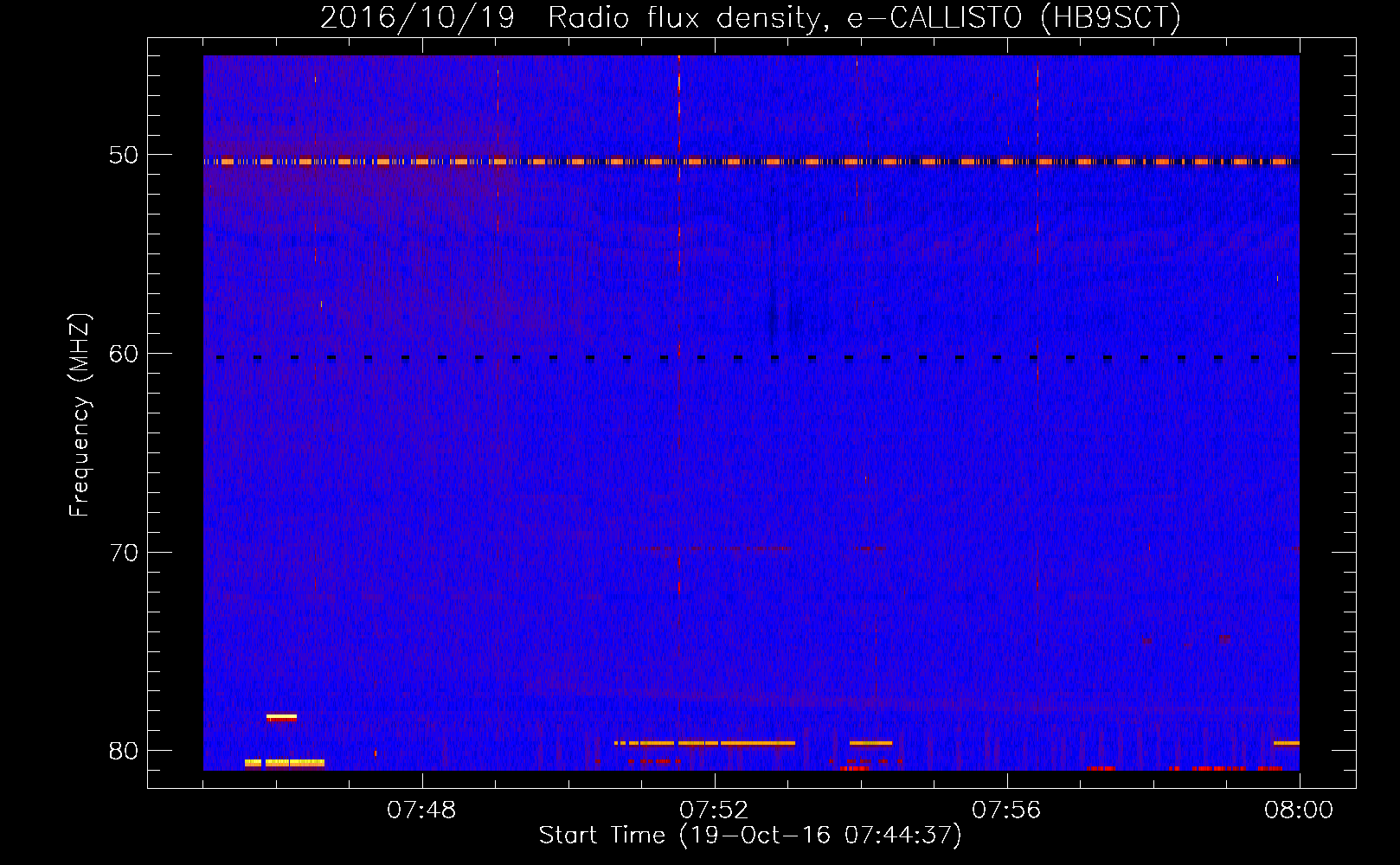
Task: Click the 'Frequency (MHZ)' axis label
Action: click(80, 415)
